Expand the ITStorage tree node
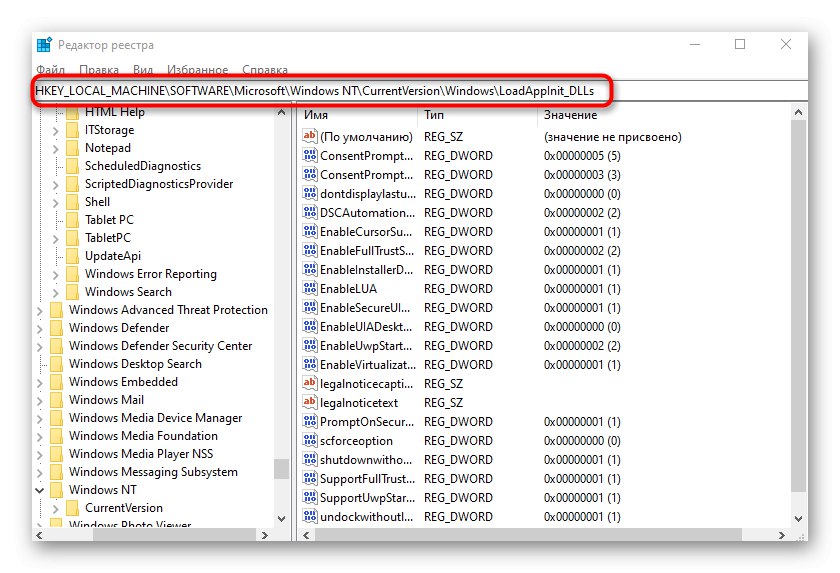This screenshot has width=840, height=573. point(56,130)
